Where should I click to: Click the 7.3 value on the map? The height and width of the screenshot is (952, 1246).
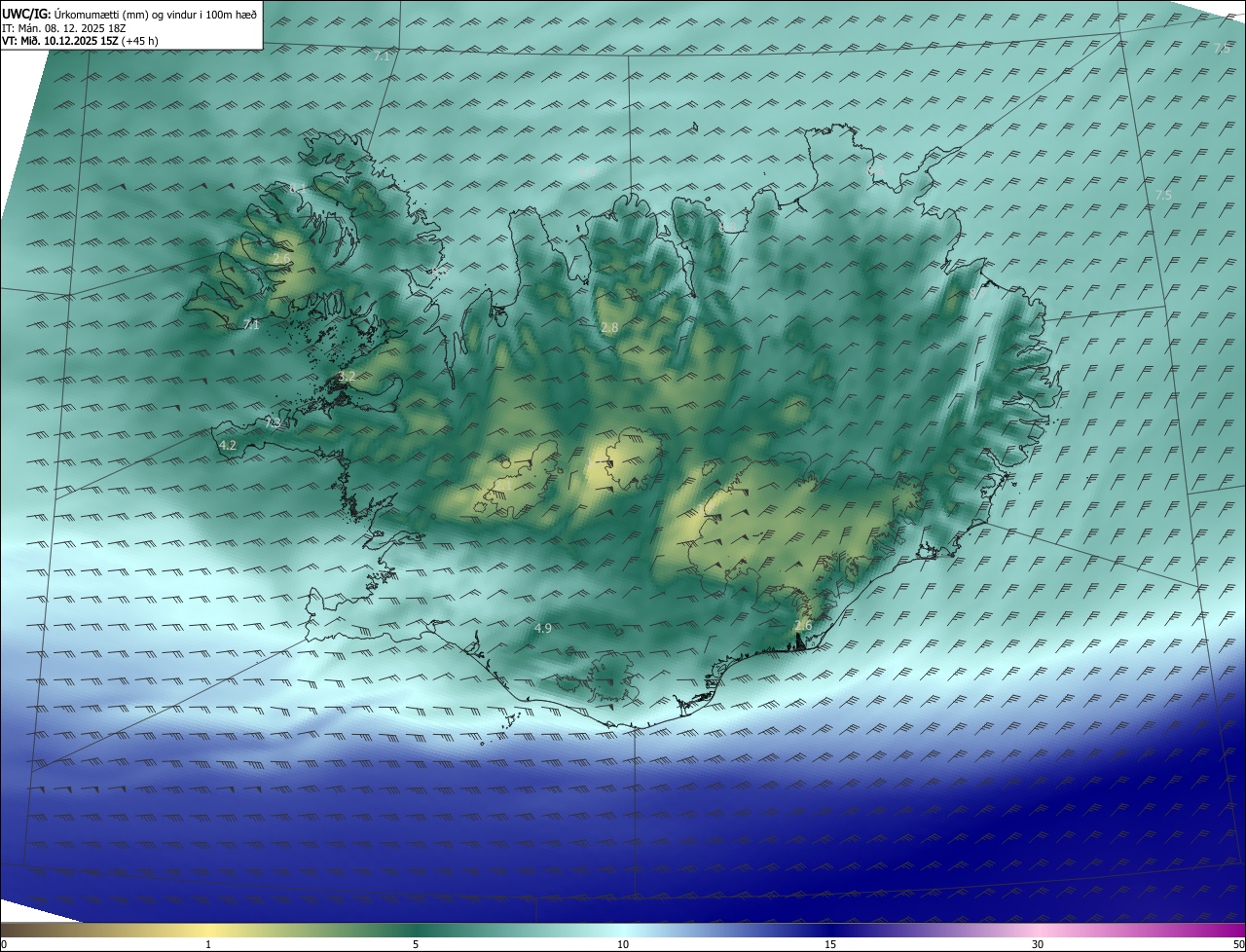point(273,423)
